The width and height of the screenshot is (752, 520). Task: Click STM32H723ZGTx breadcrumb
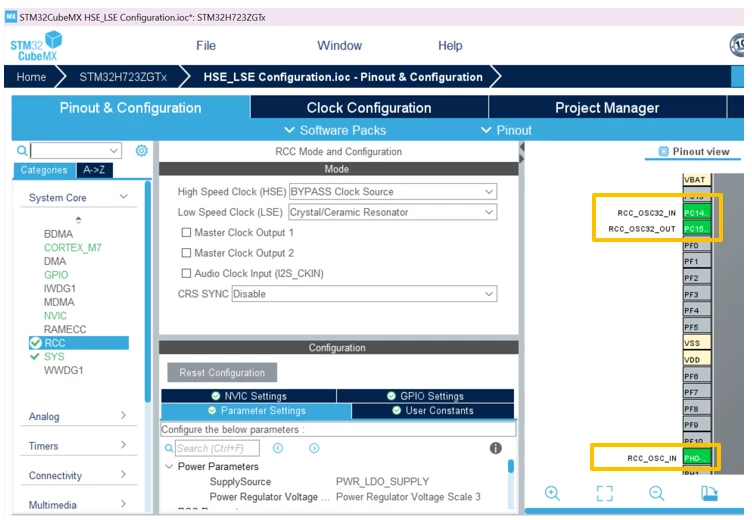[x=123, y=77]
